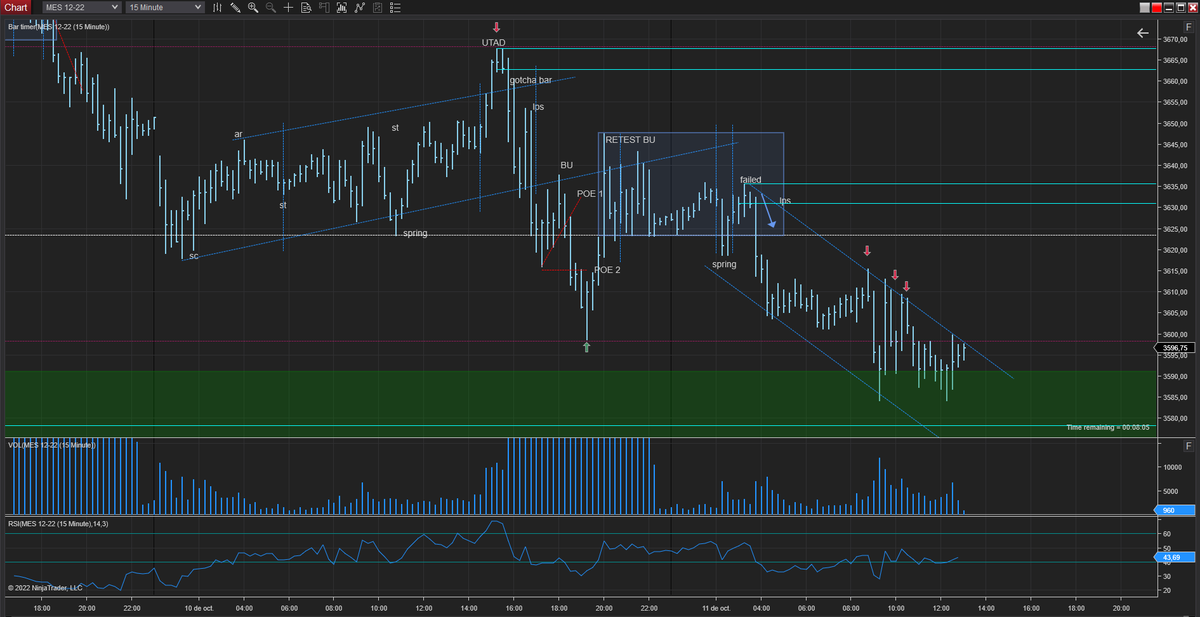The image size is (1200, 617).
Task: Select the BU text annotation
Action: coord(567,165)
